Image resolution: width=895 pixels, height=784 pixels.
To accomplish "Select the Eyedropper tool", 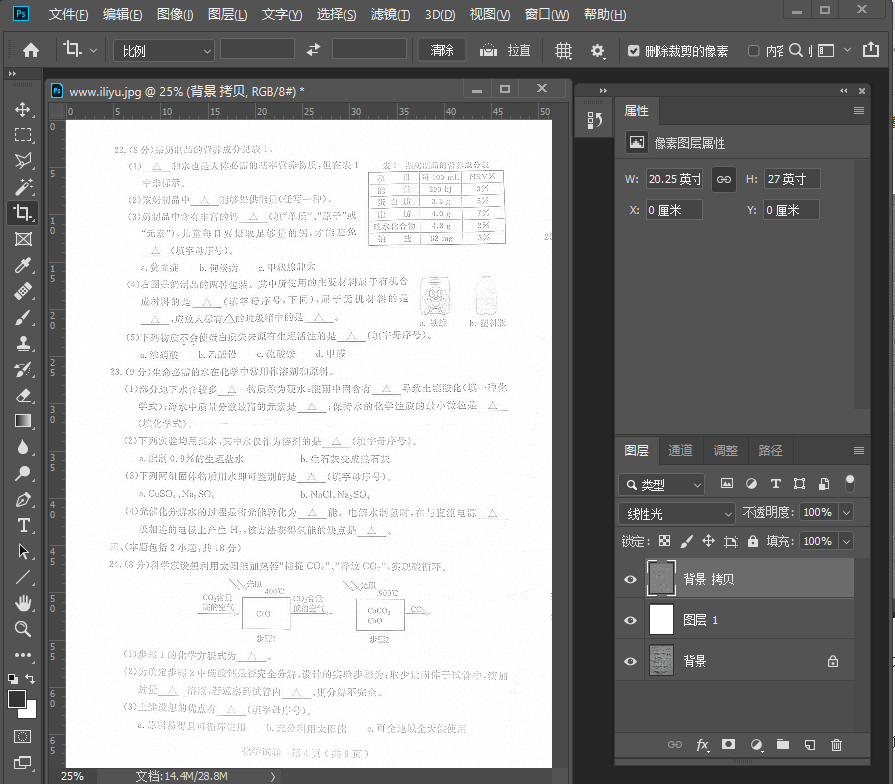I will point(23,265).
